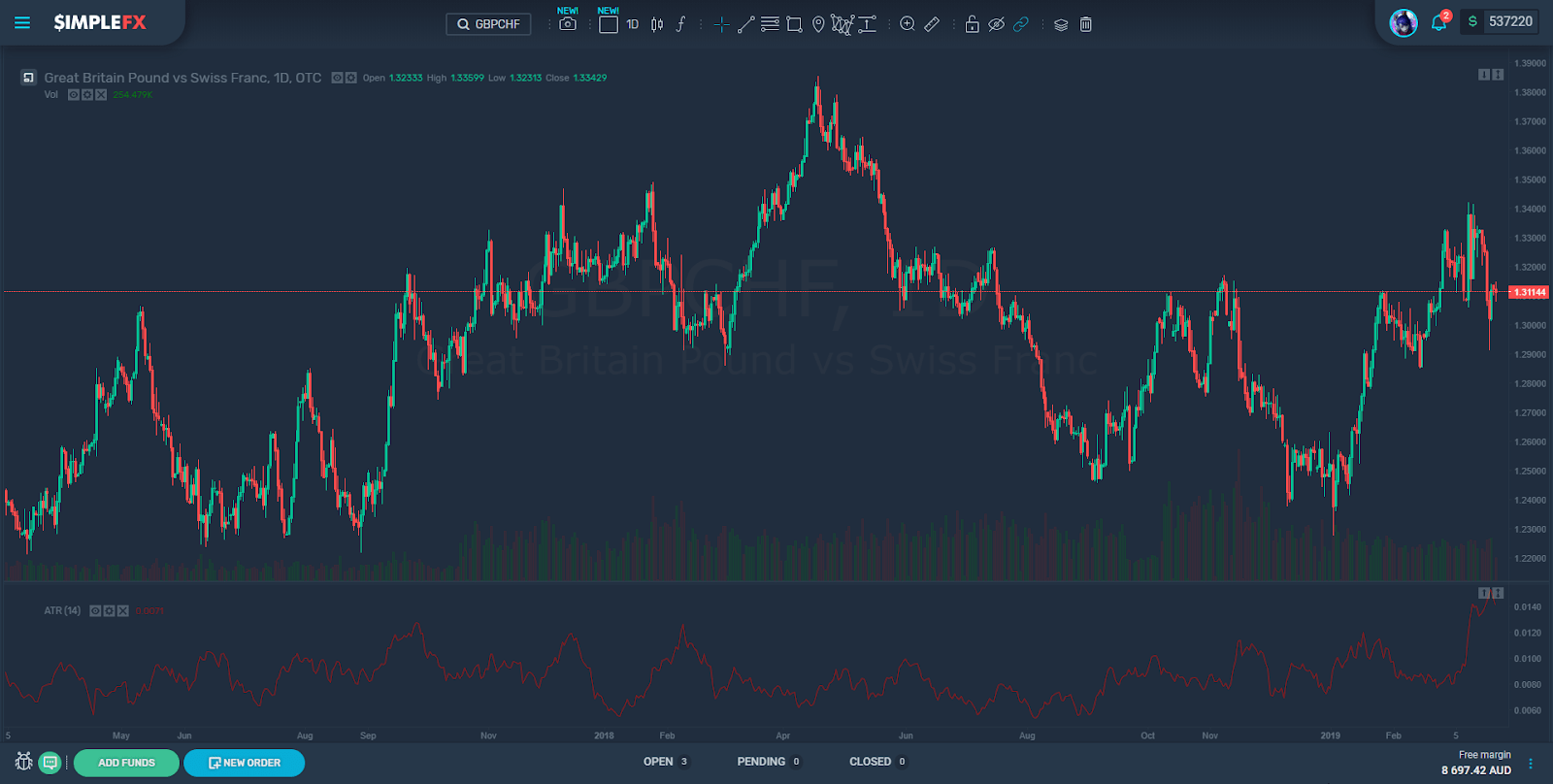
Task: Open the indicators function icon
Action: tap(680, 24)
